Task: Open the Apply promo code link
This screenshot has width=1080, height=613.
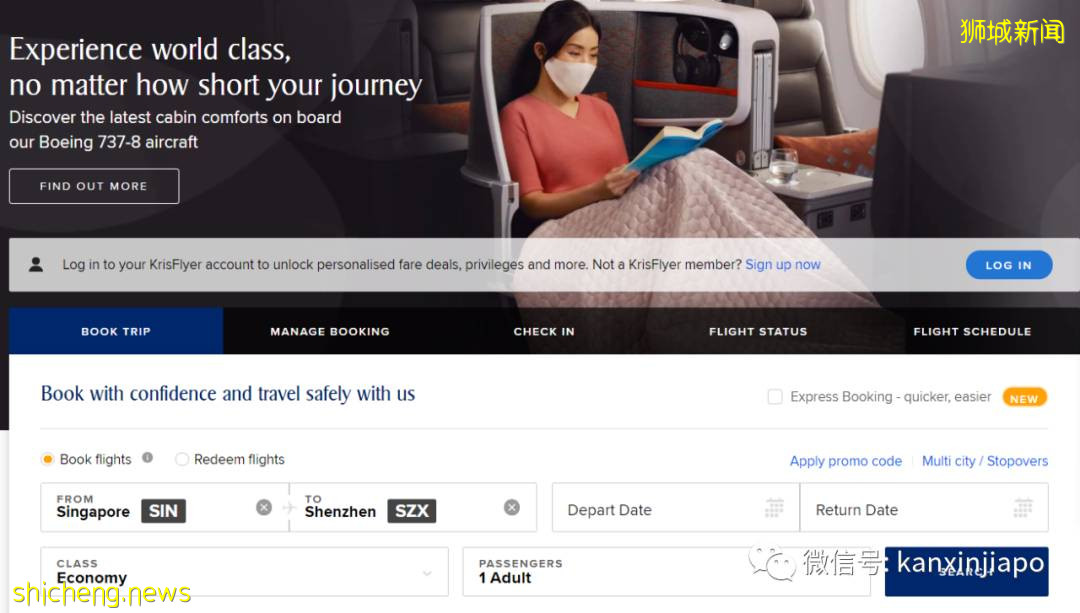Action: point(845,461)
